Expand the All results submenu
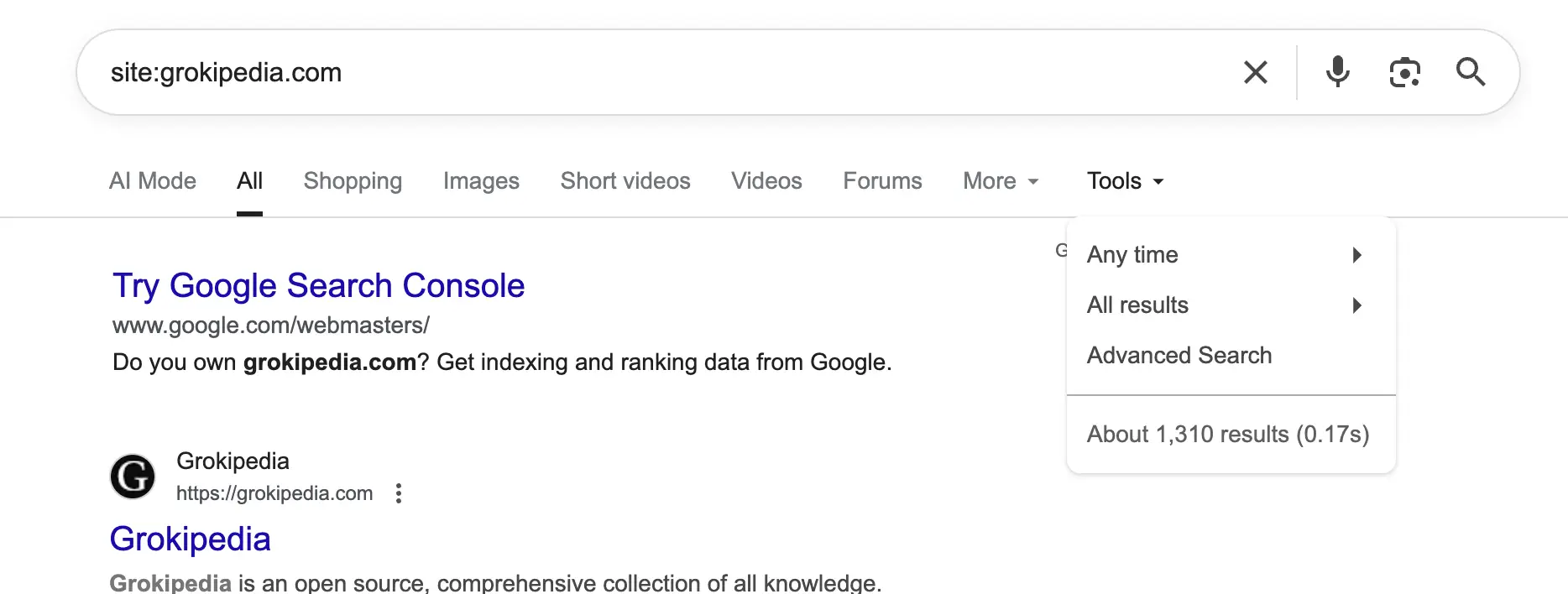1568x594 pixels. pos(1224,305)
